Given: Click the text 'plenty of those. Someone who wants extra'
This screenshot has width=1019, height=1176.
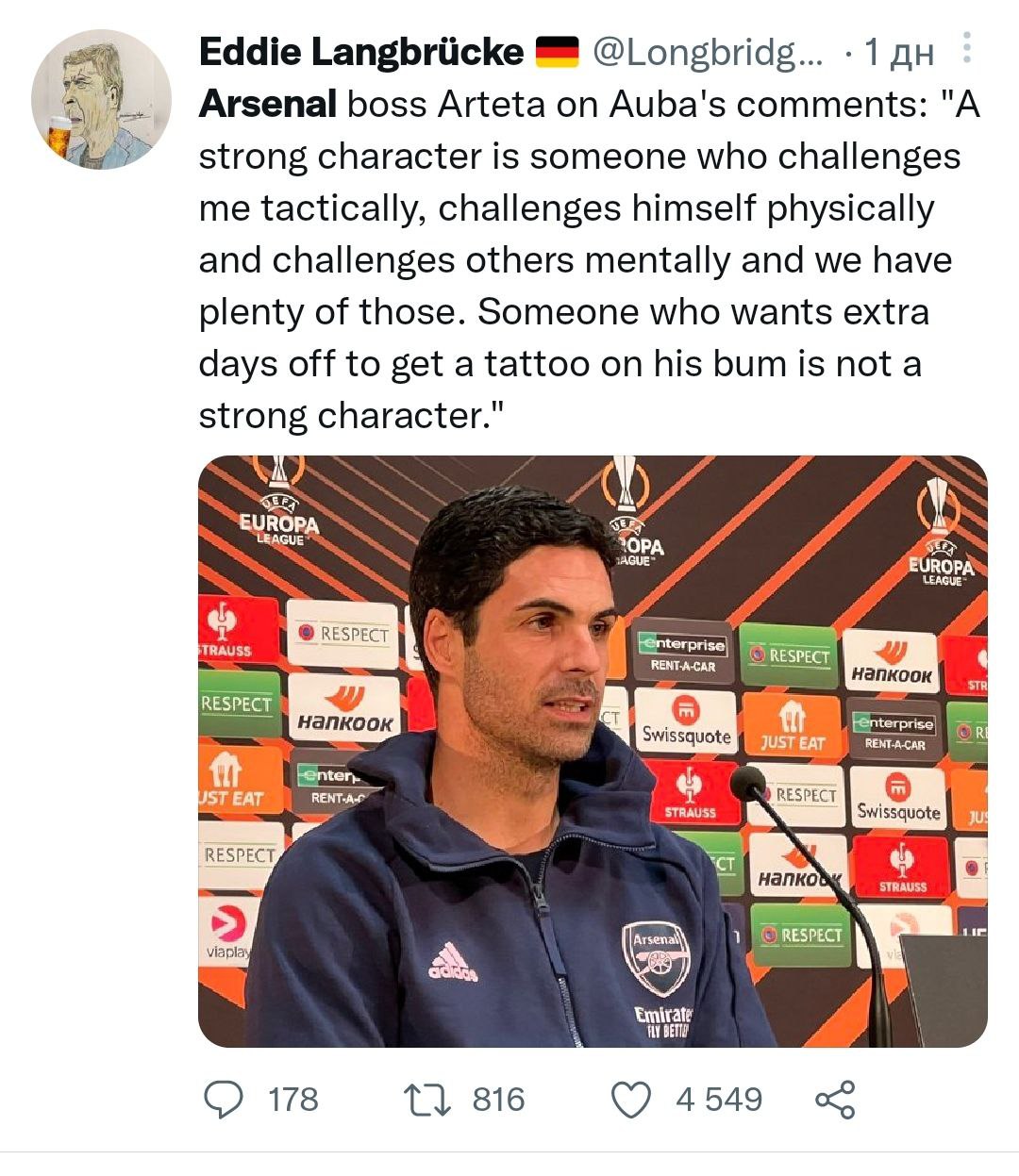Looking at the screenshot, I should coord(563,312).
